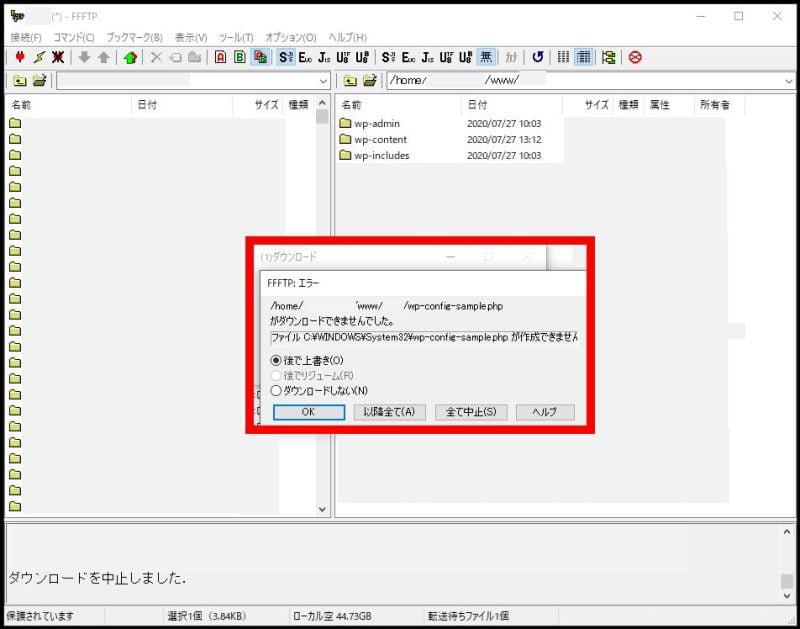
Task: Select the S-JIS host kanji code icon
Action: (x=287, y=58)
